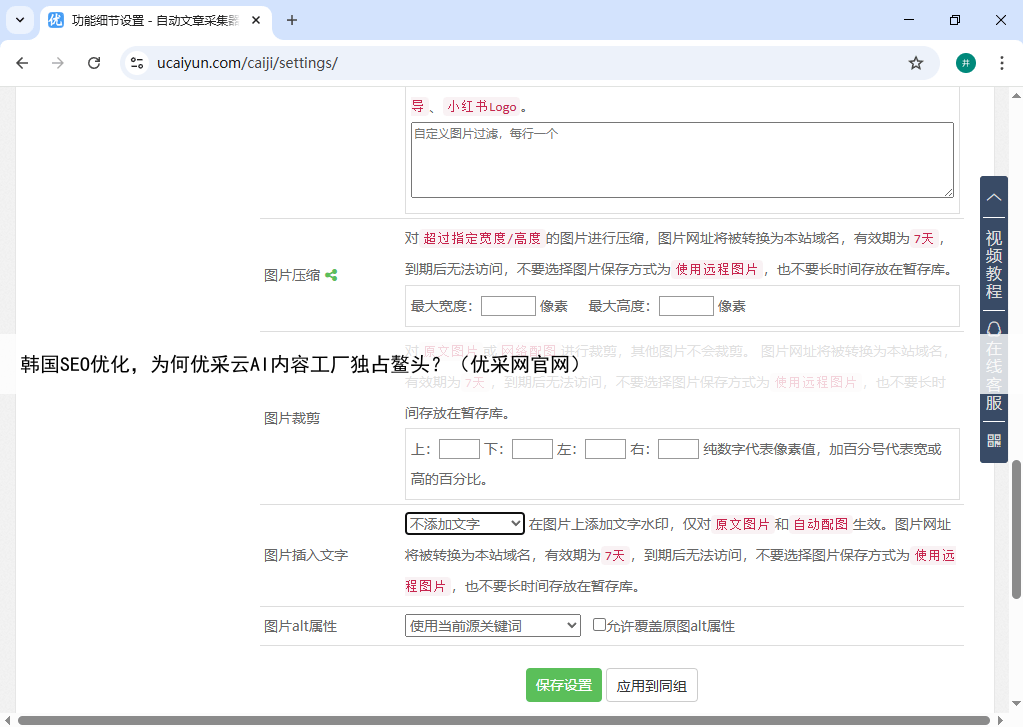
Task: Open the QR code icon in sidebar
Action: (x=994, y=440)
